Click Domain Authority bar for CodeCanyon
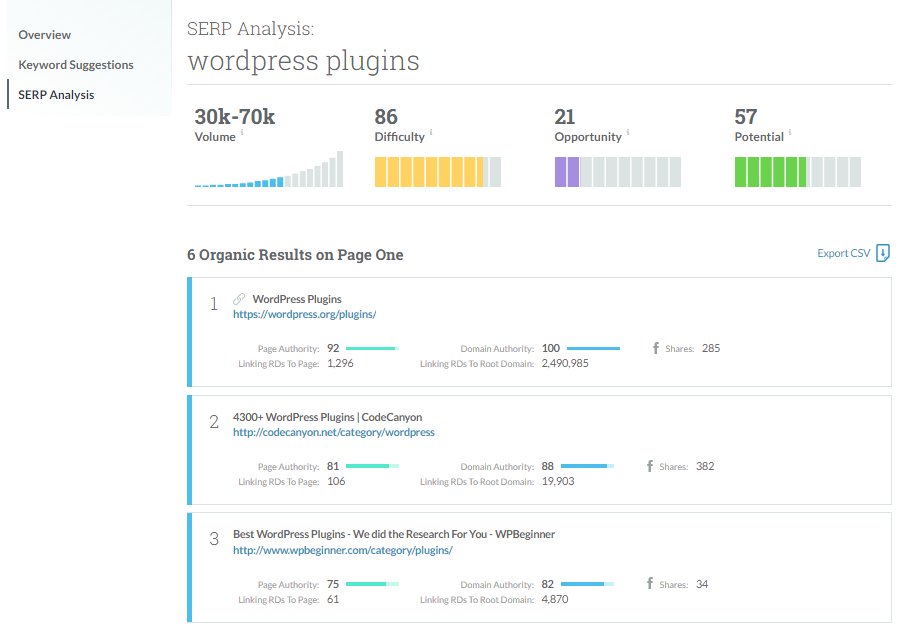899x626 pixels. pyautogui.click(x=587, y=466)
